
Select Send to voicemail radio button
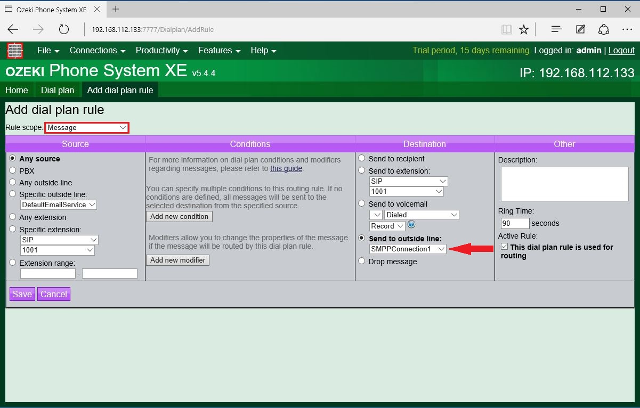coord(362,203)
